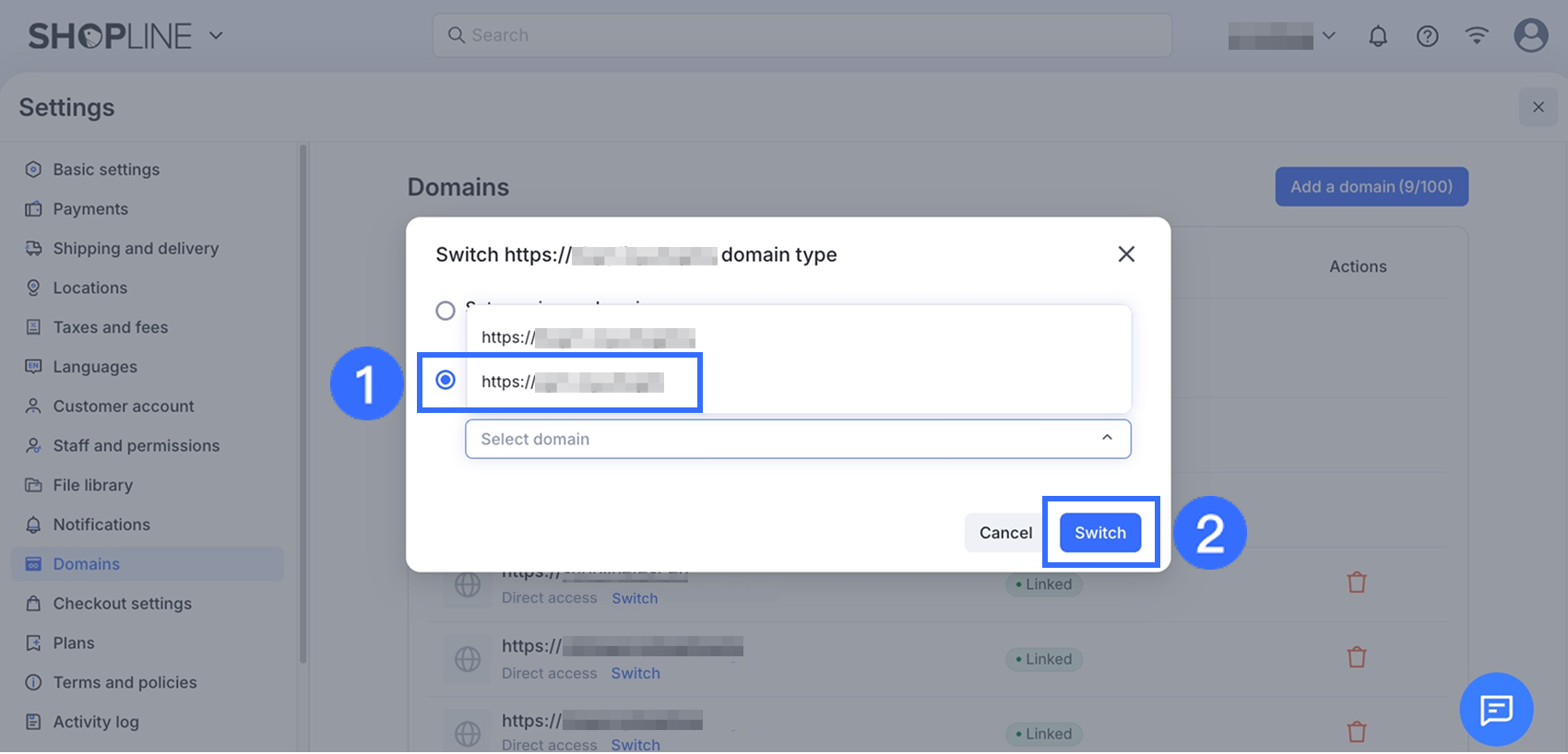This screenshot has width=1568, height=754.
Task: Click the network wifi status icon
Action: click(x=1477, y=36)
